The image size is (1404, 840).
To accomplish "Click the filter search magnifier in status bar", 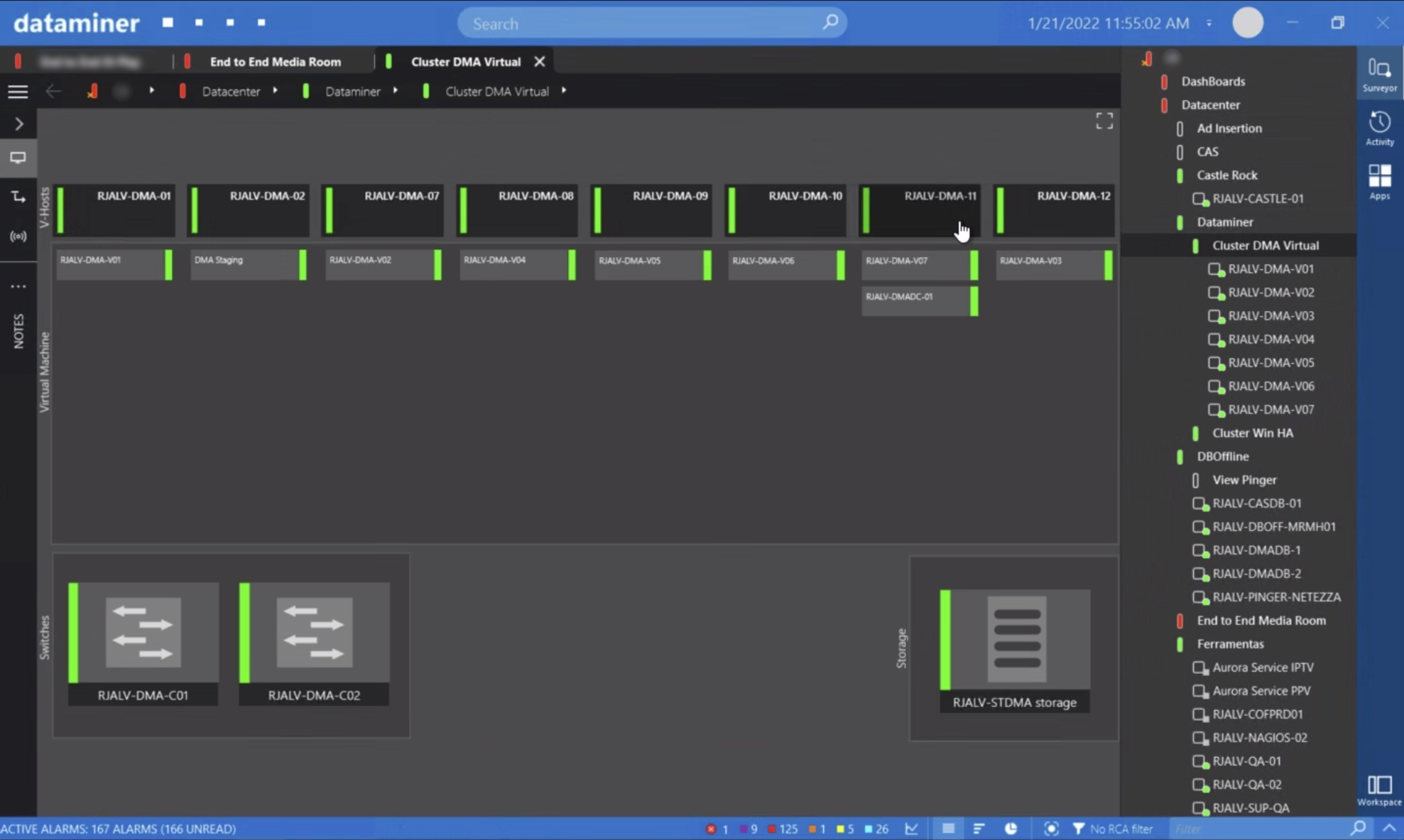I will [1358, 828].
